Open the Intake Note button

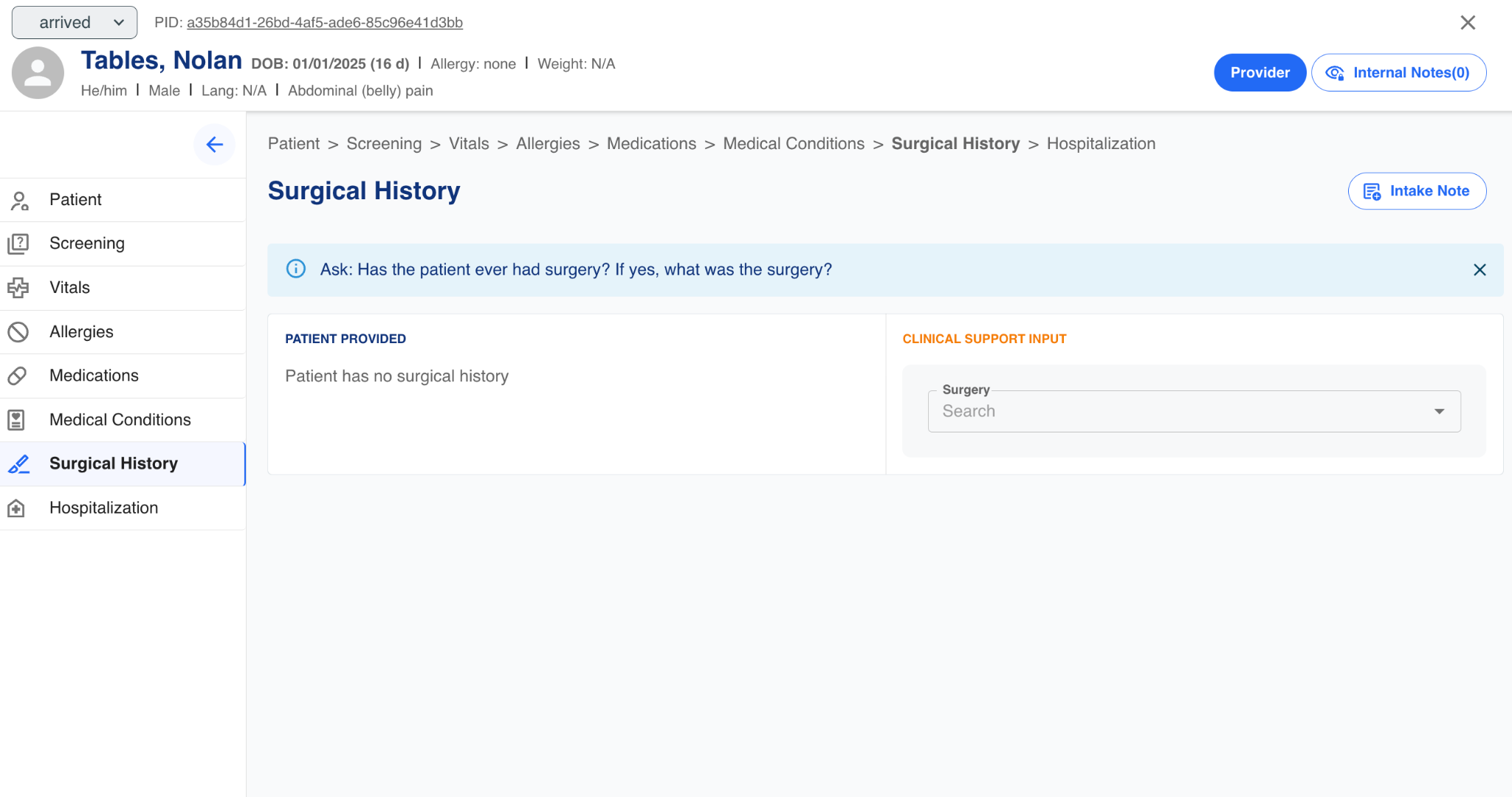tap(1417, 191)
